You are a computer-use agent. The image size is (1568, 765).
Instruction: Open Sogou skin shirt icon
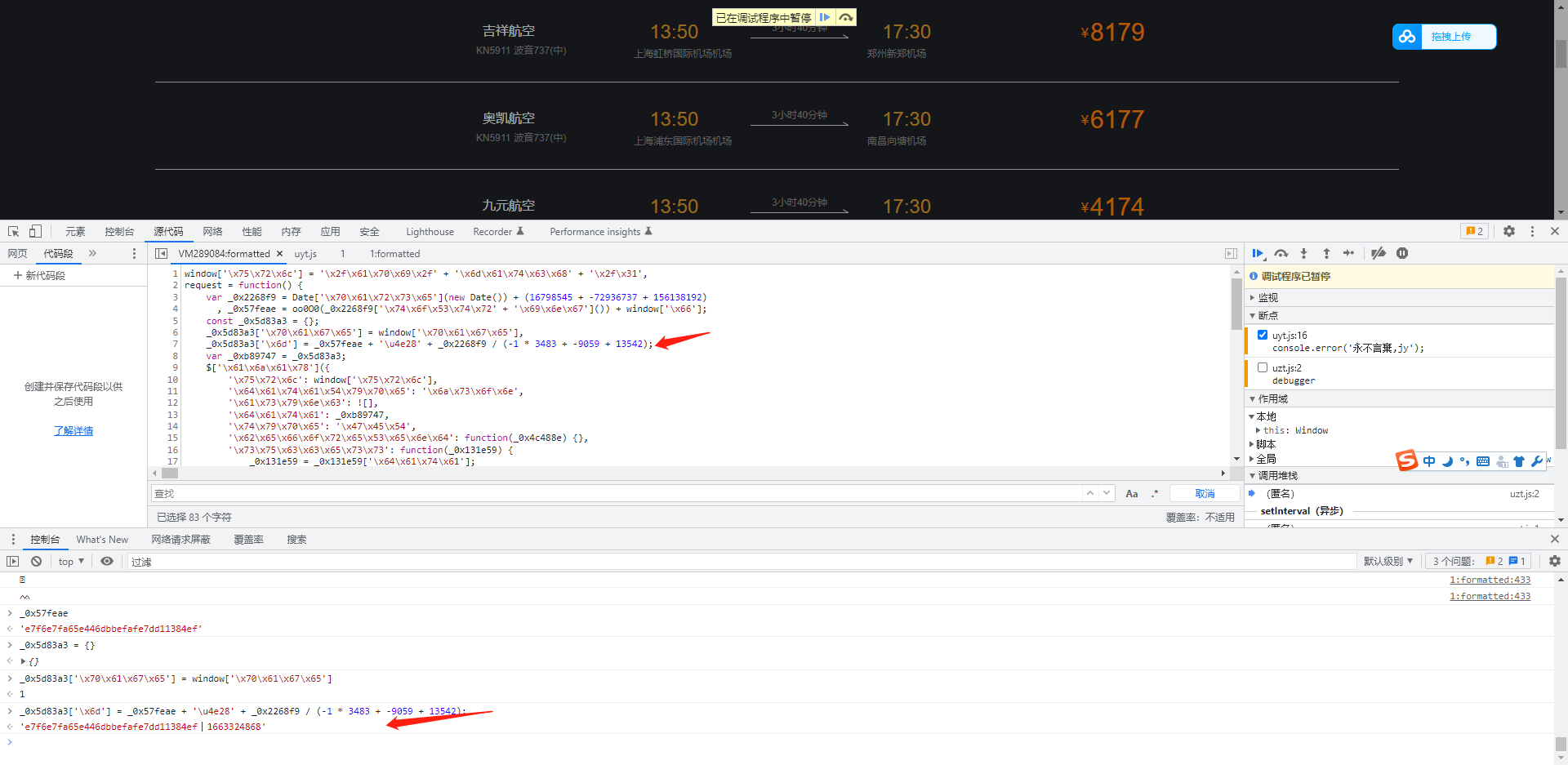point(1519,461)
